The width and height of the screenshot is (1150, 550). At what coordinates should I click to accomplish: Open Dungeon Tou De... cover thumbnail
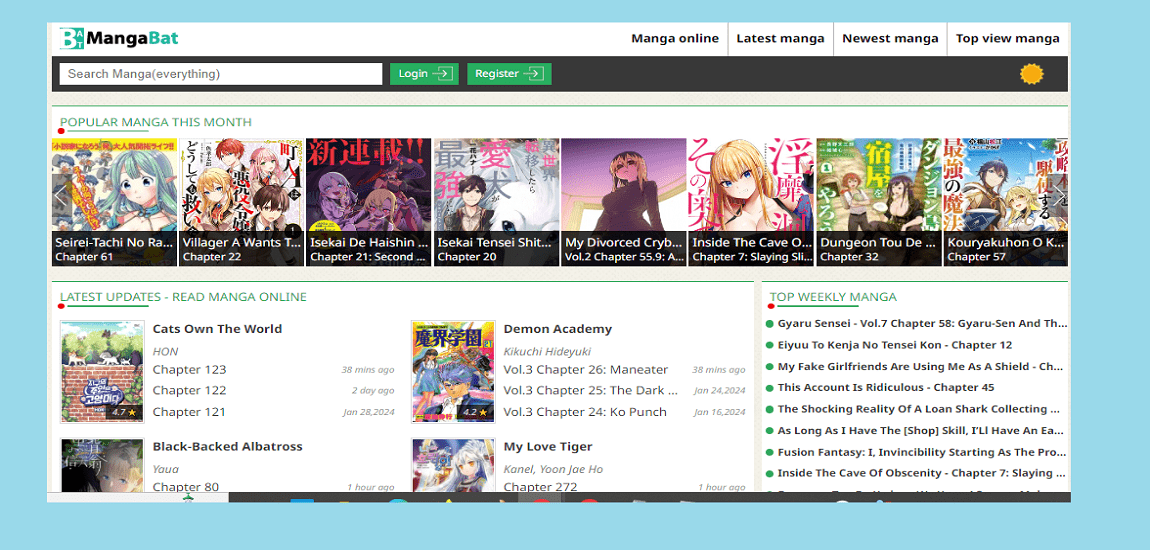pos(879,202)
